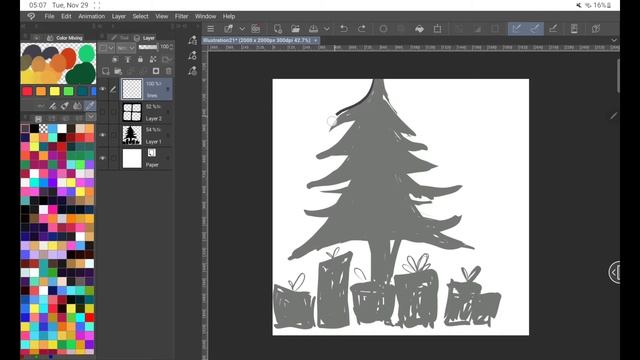Viewport: 640px width, 360px height.
Task: Save the illustration via save icon
Action: coord(313,29)
